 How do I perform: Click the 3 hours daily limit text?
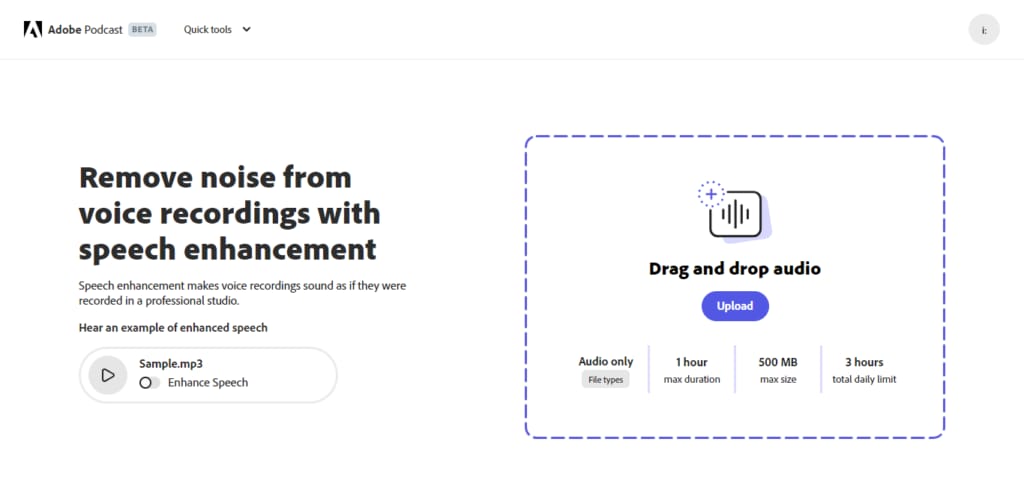coord(864,370)
